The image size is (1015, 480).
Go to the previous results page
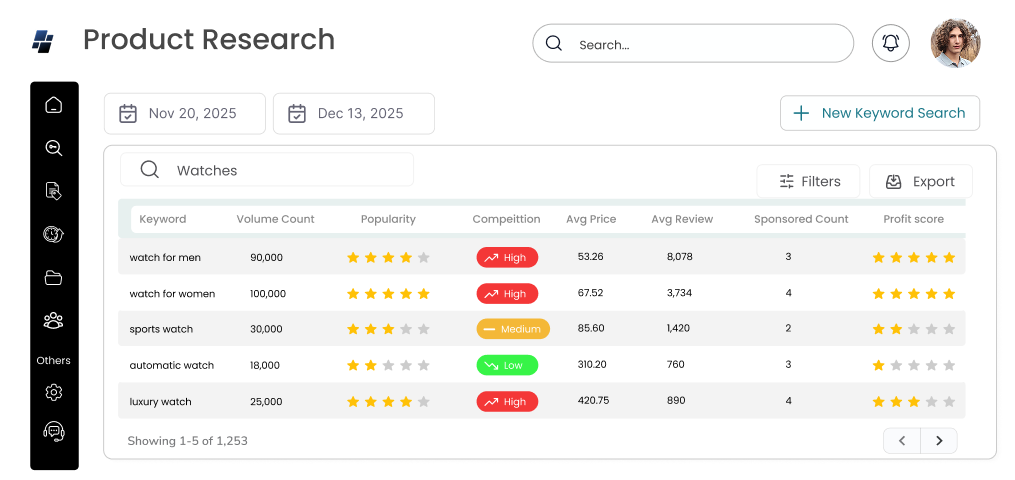902,440
